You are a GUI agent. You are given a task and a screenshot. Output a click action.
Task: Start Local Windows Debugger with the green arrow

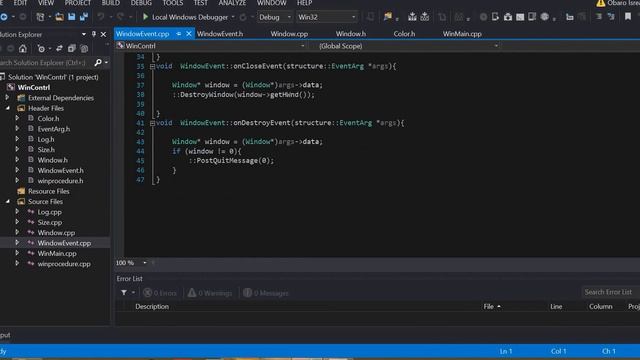point(145,17)
